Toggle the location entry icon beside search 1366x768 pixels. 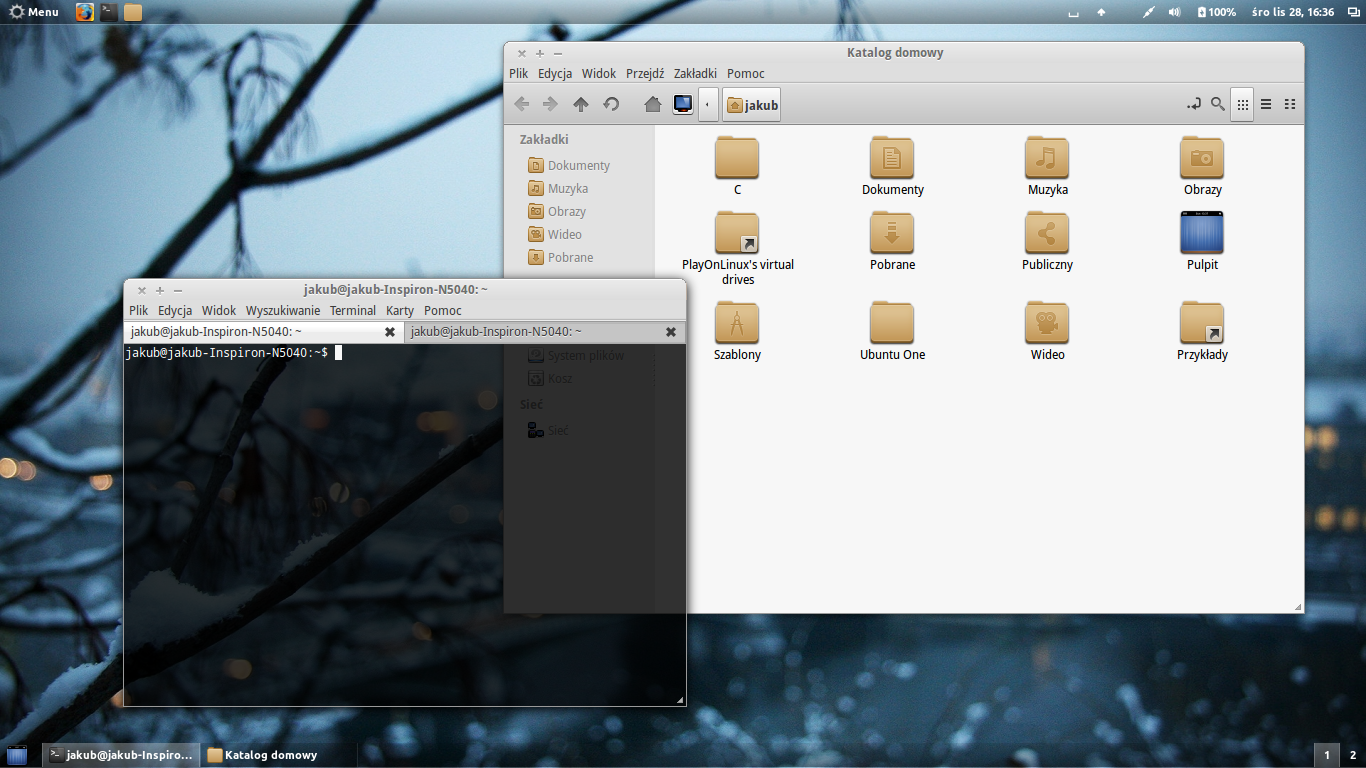(1193, 104)
